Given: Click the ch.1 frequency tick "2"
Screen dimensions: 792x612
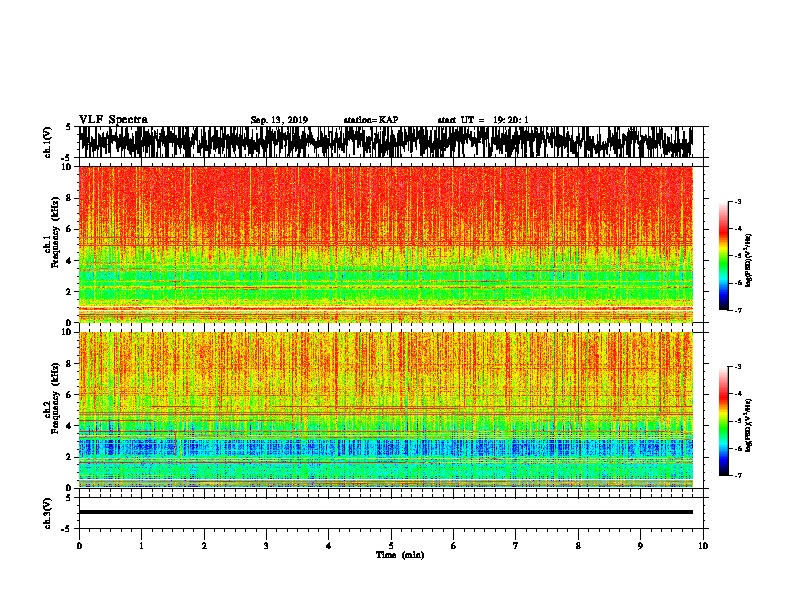Looking at the screenshot, I should point(69,292).
